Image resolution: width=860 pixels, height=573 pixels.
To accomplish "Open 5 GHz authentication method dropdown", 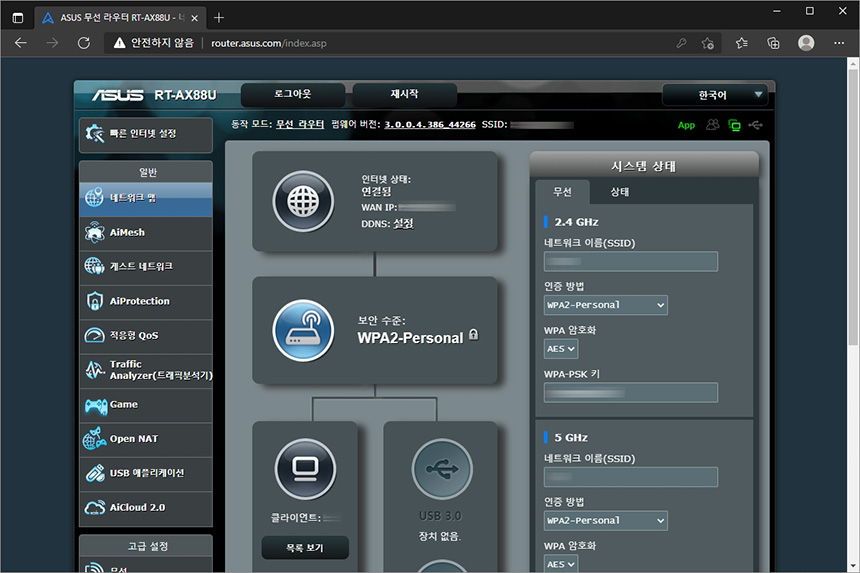I will 606,520.
